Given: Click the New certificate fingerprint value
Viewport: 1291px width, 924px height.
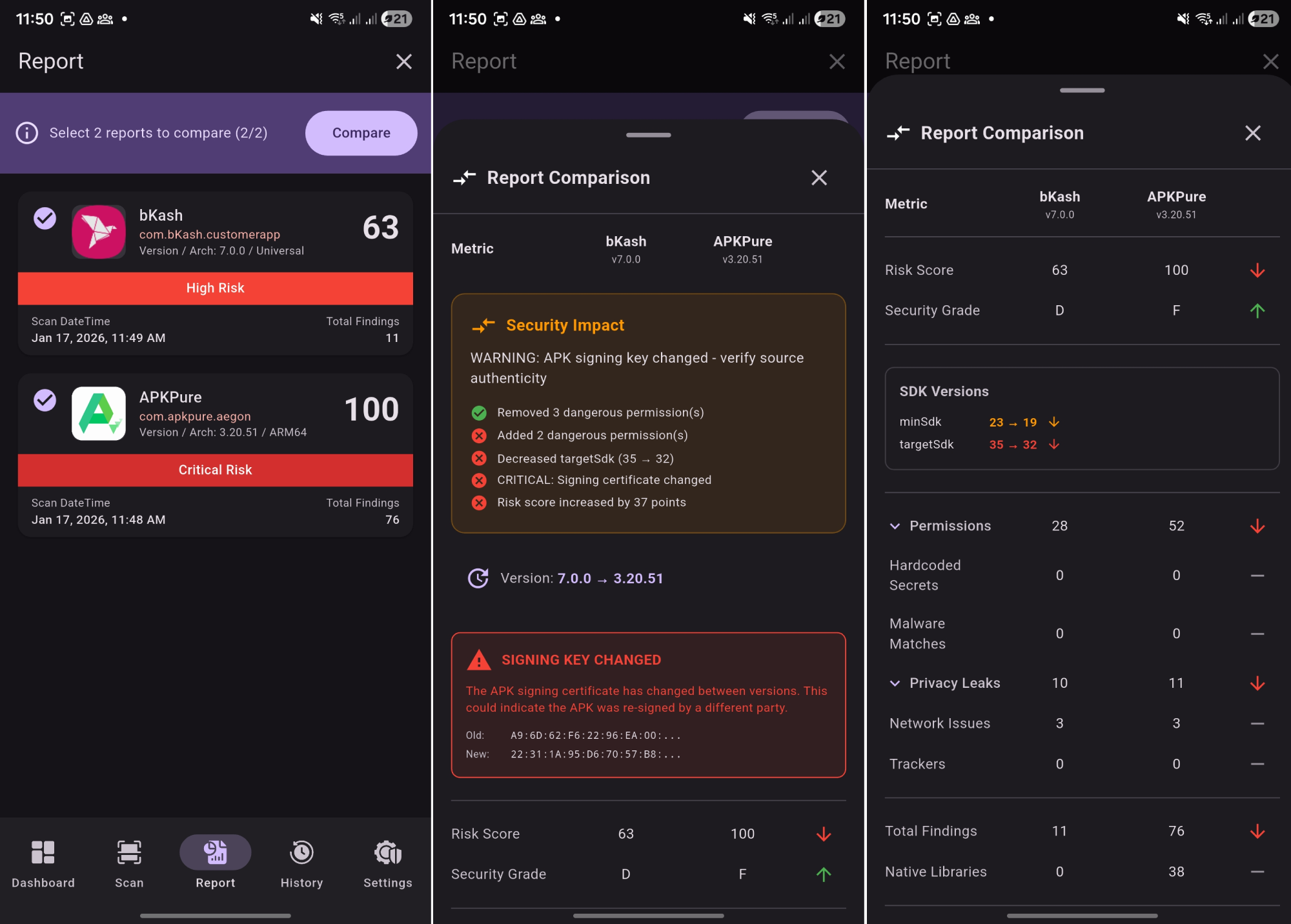Looking at the screenshot, I should (596, 754).
